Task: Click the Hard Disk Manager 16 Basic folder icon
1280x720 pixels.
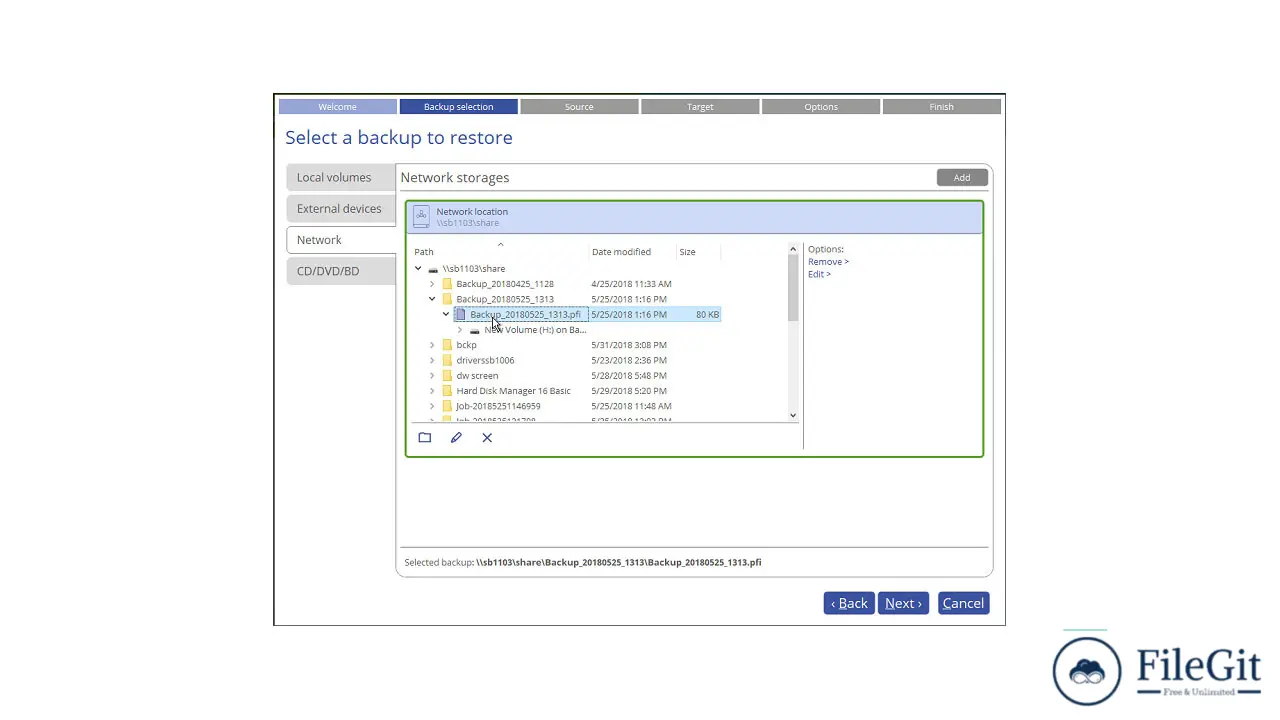Action: click(x=447, y=391)
